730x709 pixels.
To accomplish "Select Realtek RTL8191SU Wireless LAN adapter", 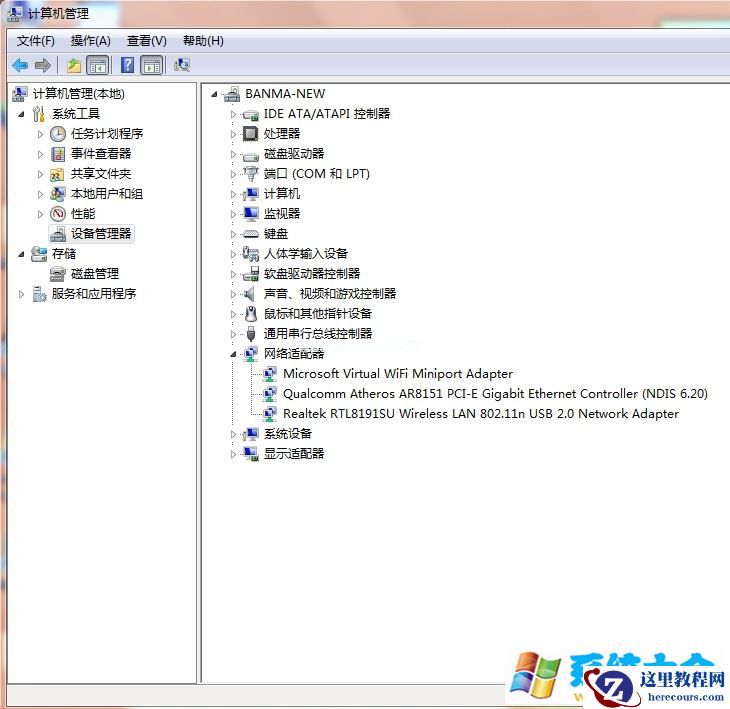I will pos(480,414).
